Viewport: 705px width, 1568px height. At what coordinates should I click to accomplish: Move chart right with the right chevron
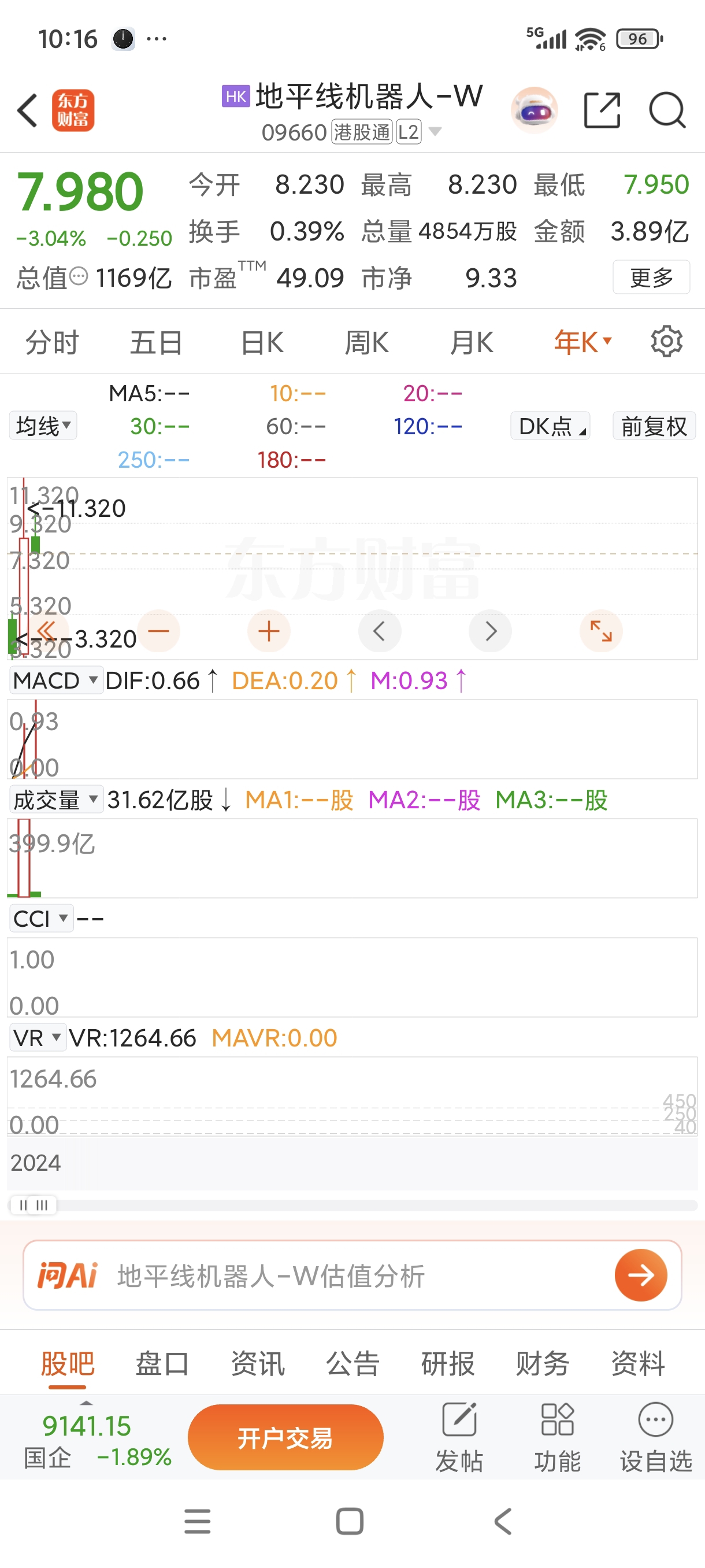coord(490,631)
